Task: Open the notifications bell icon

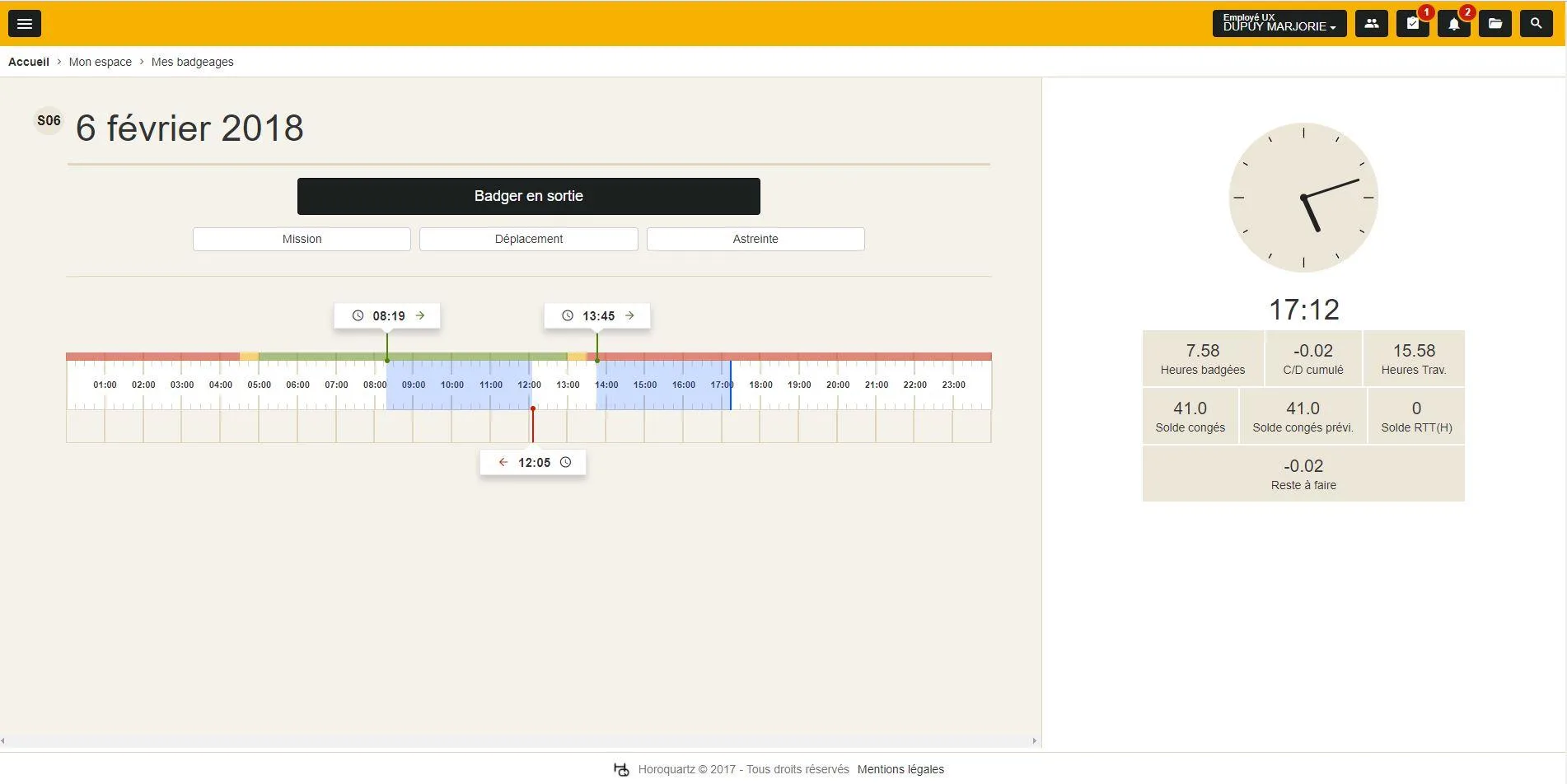Action: tap(1454, 24)
